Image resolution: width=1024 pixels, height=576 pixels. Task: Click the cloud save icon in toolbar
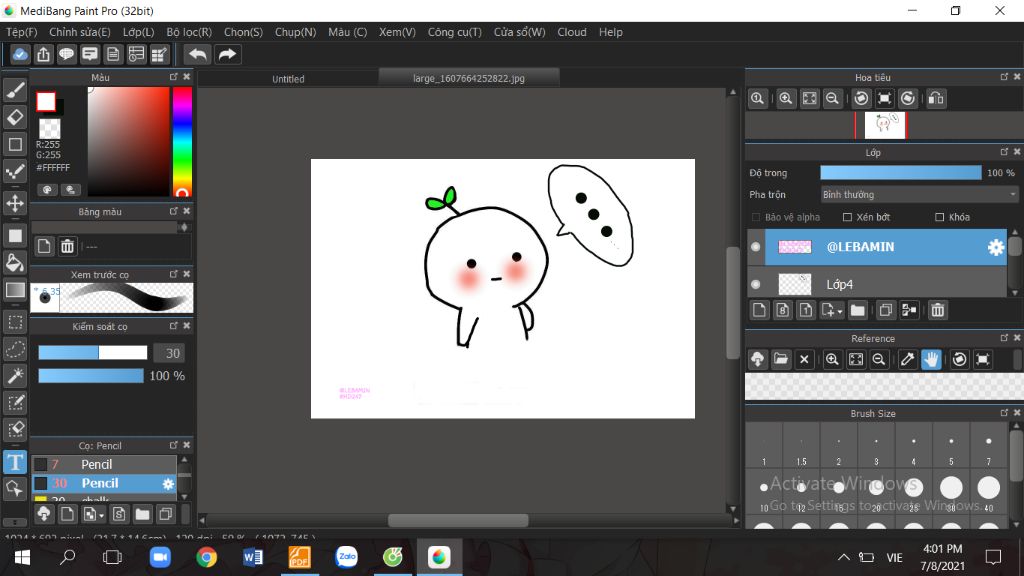coord(20,54)
